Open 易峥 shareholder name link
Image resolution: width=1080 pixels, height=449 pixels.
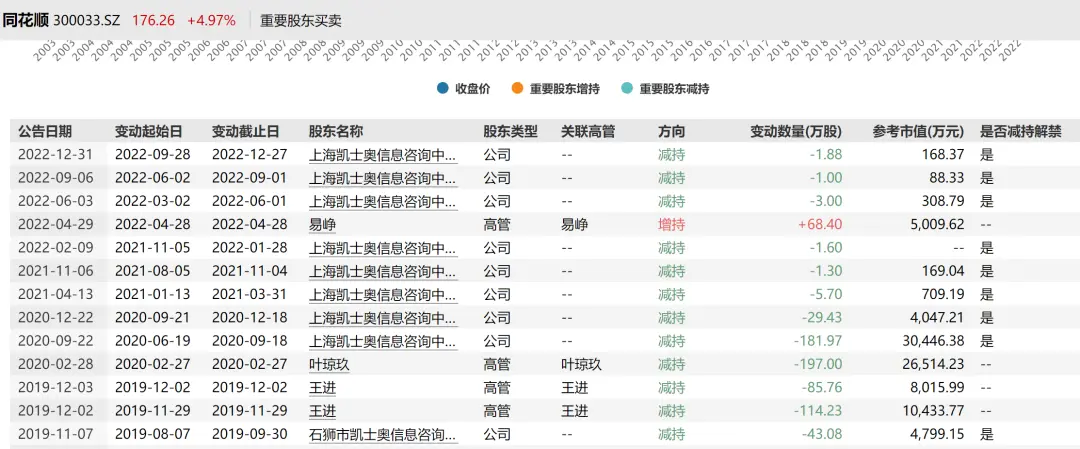coord(322,224)
